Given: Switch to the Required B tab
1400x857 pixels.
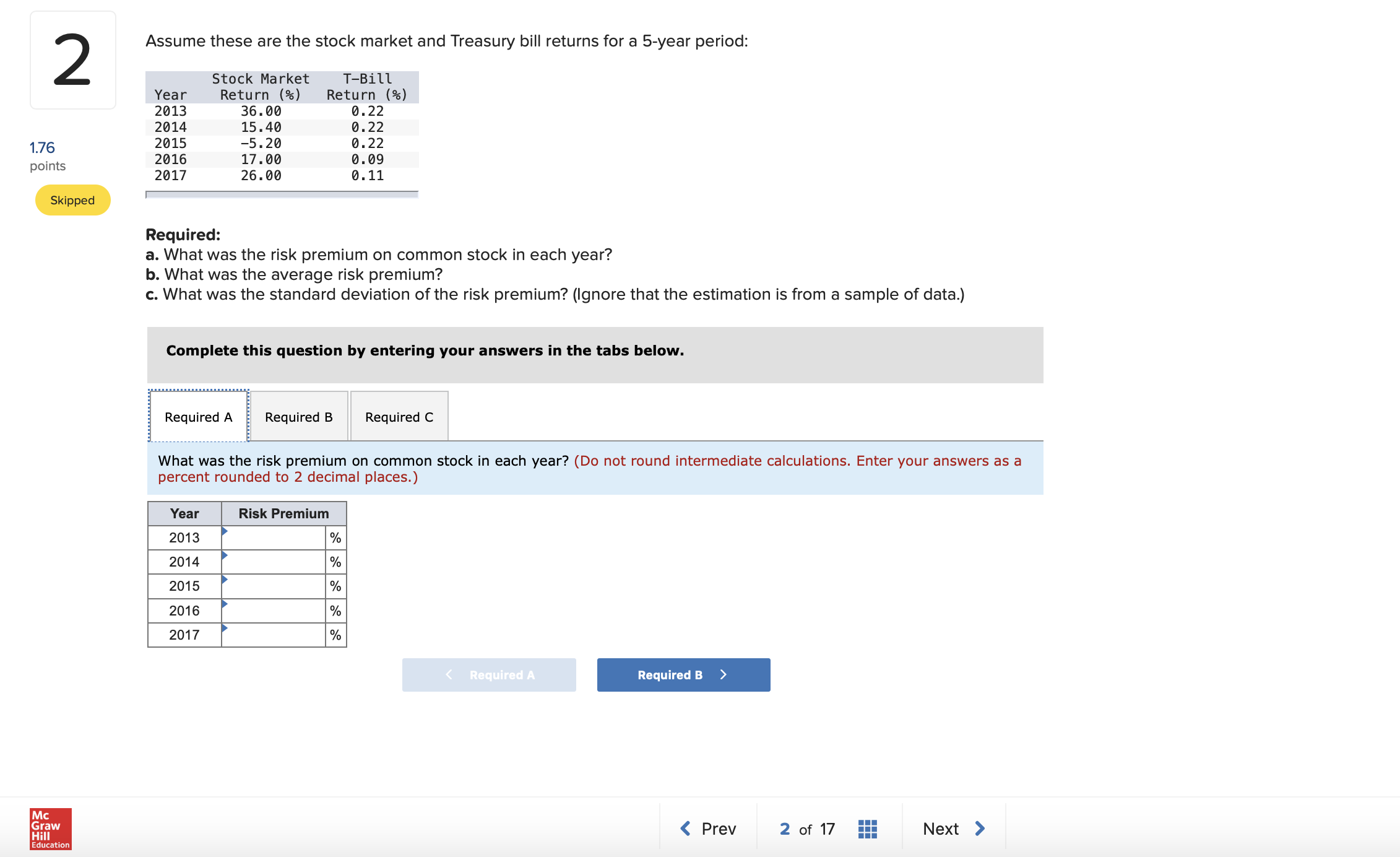Looking at the screenshot, I should click(x=299, y=417).
